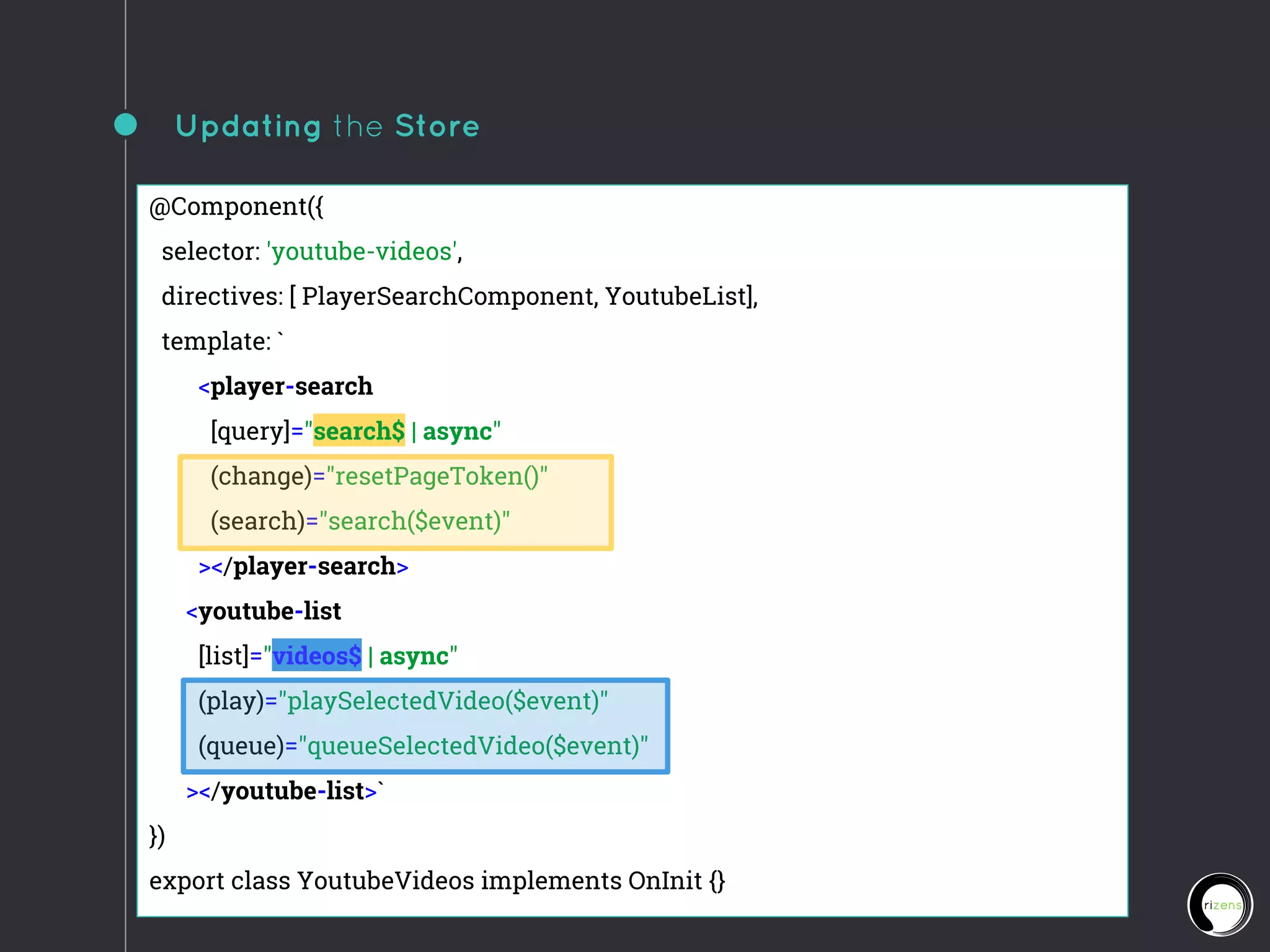Screen dimensions: 1270x952
Task: Click the '(play)="playSelectedVideo($event)"' line
Action: click(403, 701)
